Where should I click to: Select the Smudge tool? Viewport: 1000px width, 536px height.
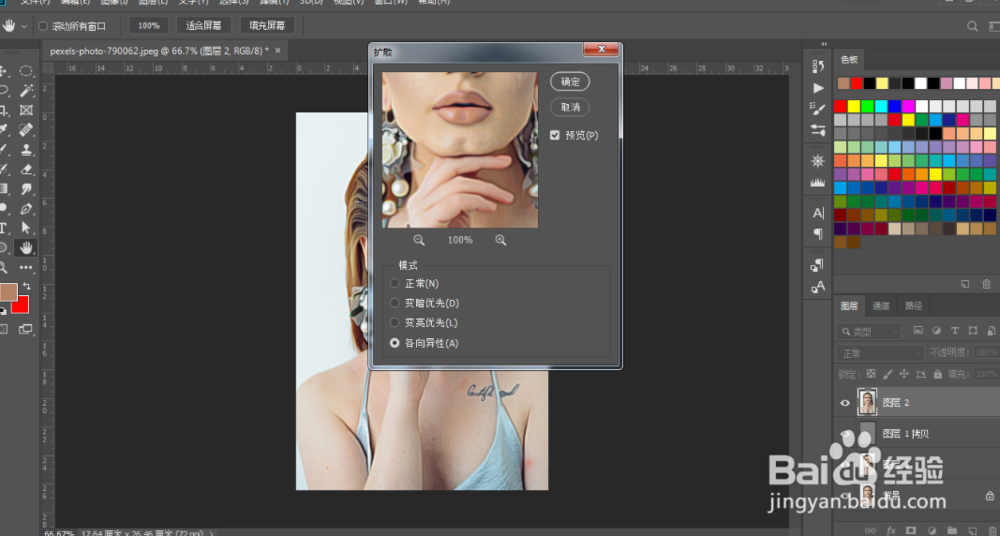26,189
